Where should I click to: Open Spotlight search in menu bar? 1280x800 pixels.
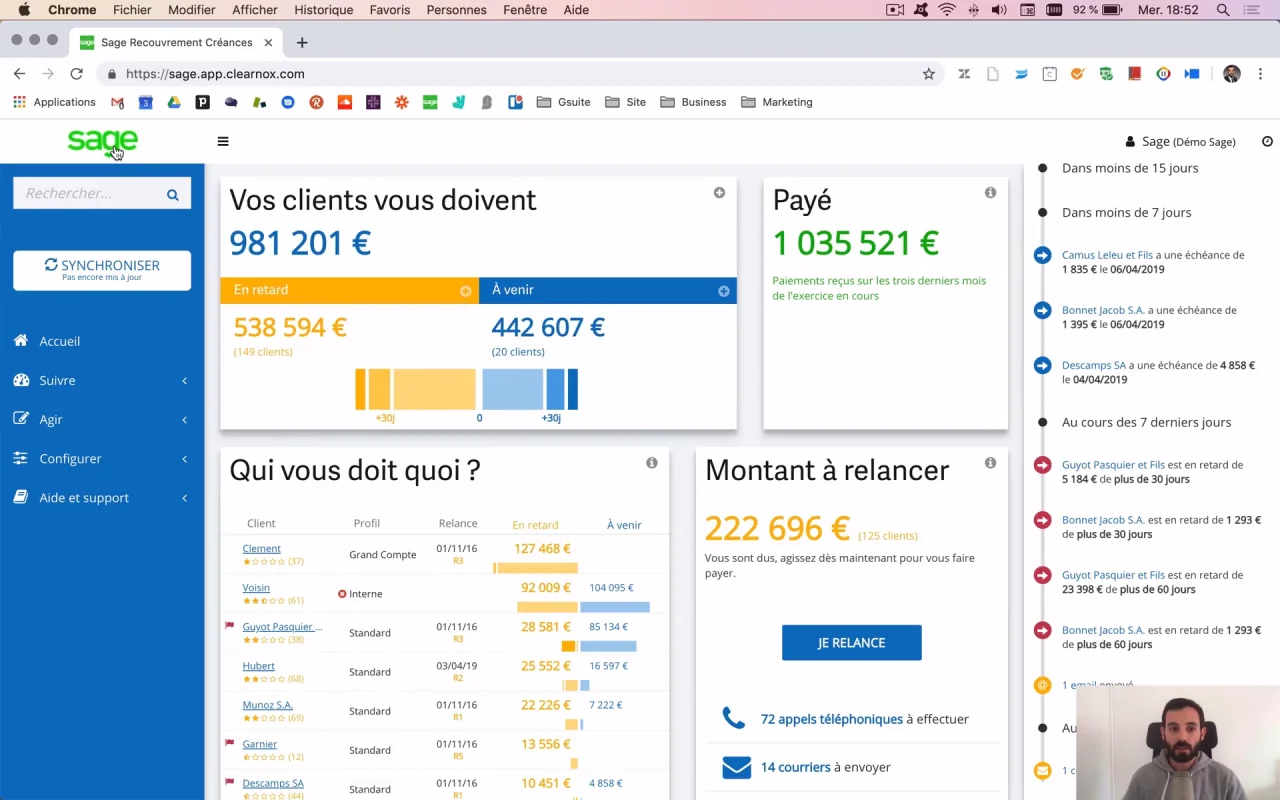pyautogui.click(x=1223, y=10)
